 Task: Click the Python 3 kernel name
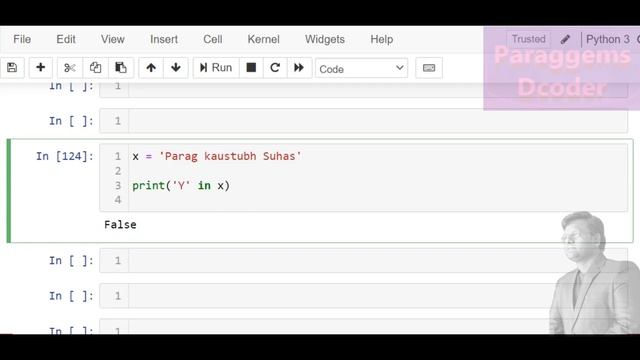(x=608, y=39)
